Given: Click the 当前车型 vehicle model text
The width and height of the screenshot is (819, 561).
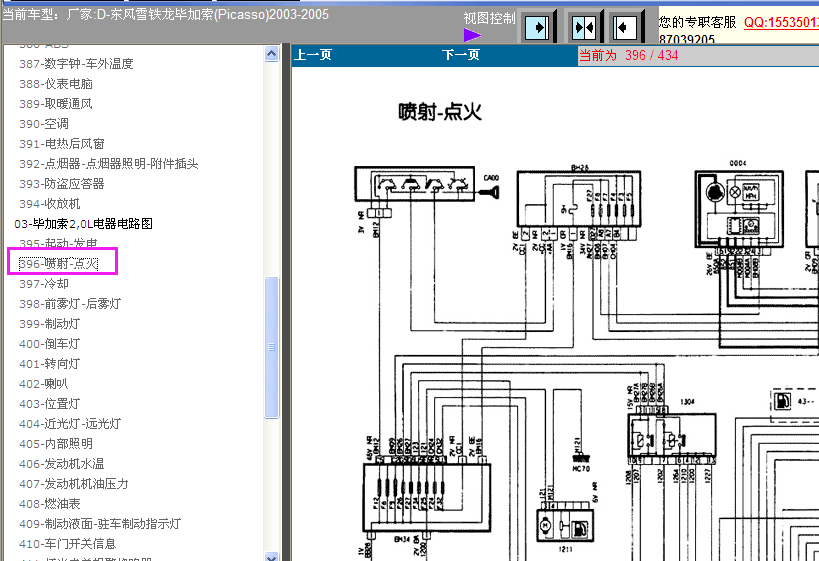Looking at the screenshot, I should [x=166, y=15].
